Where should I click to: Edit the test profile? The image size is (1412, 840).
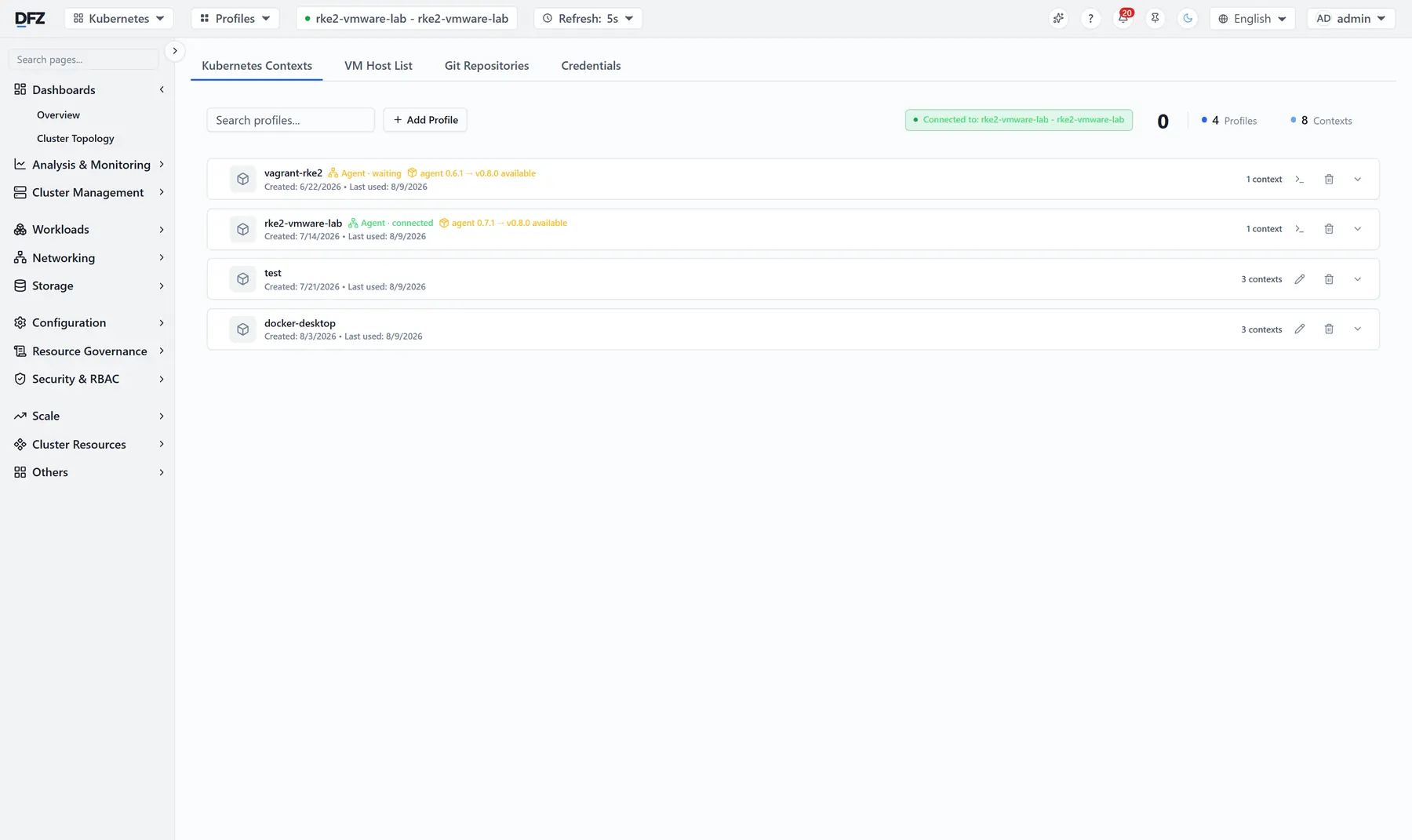(x=1299, y=279)
